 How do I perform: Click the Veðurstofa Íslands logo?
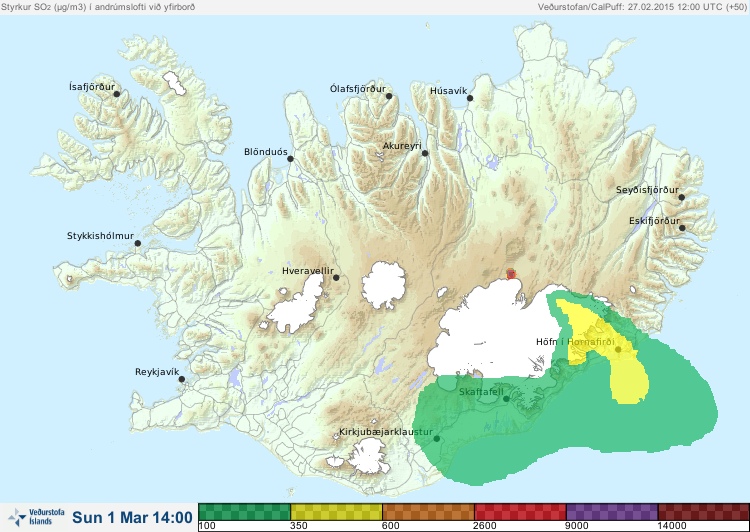coord(36,517)
